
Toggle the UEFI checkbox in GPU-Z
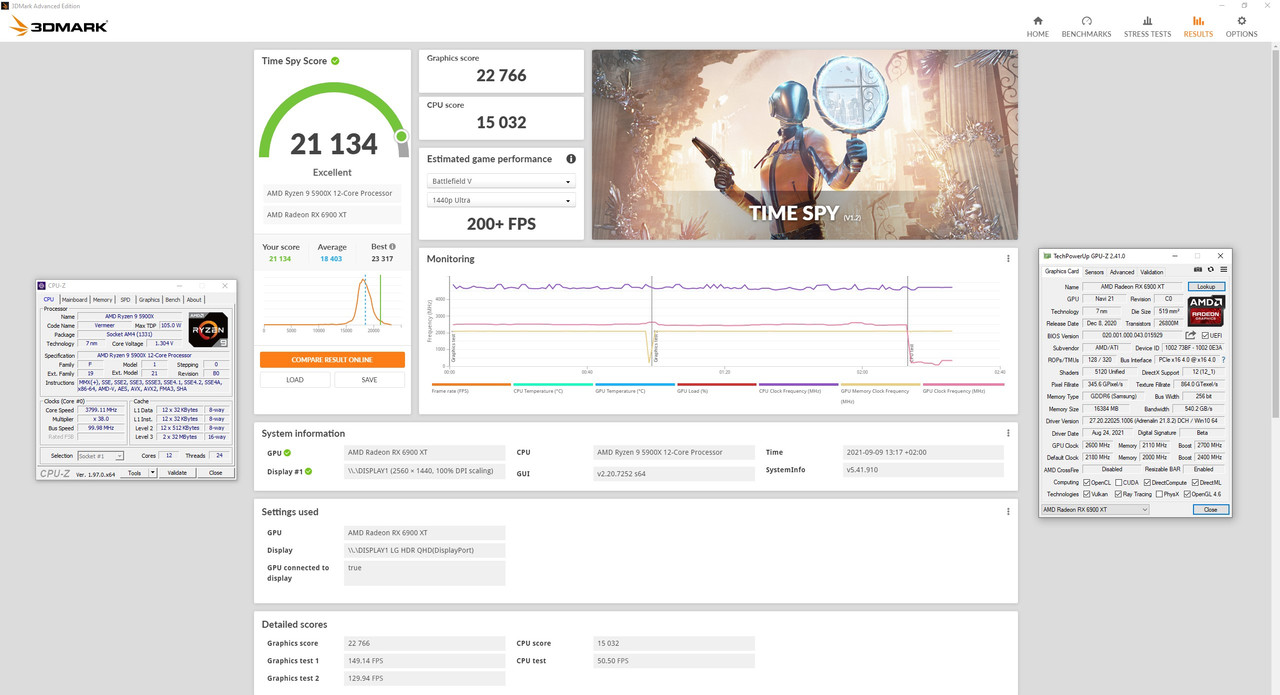tap(1205, 335)
